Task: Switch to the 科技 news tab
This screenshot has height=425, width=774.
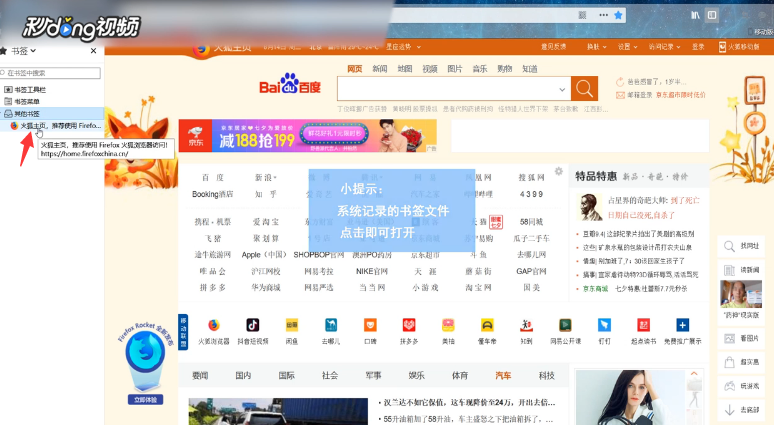Action: 546,376
